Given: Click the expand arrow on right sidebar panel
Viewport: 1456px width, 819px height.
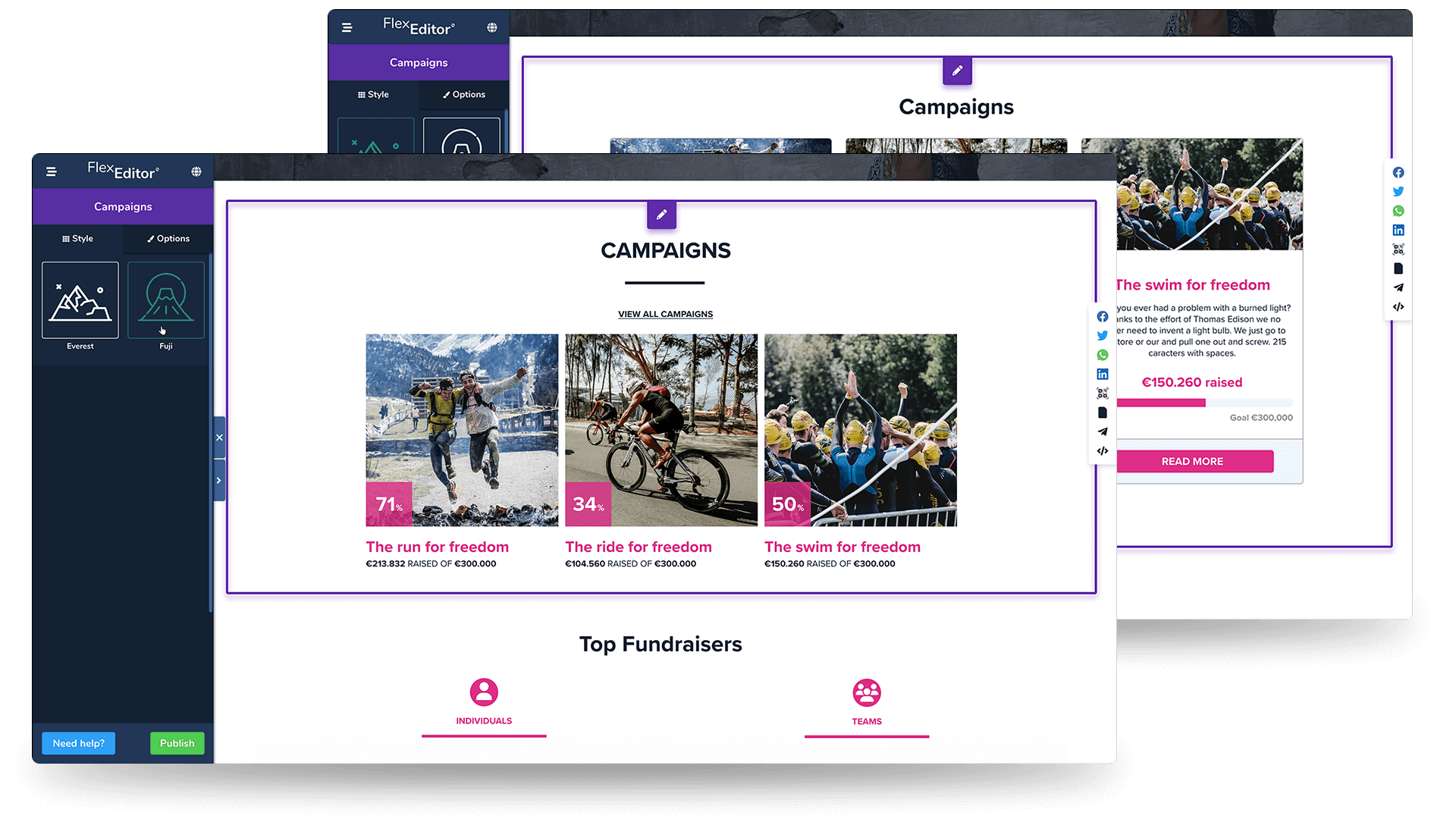Looking at the screenshot, I should 219,480.
